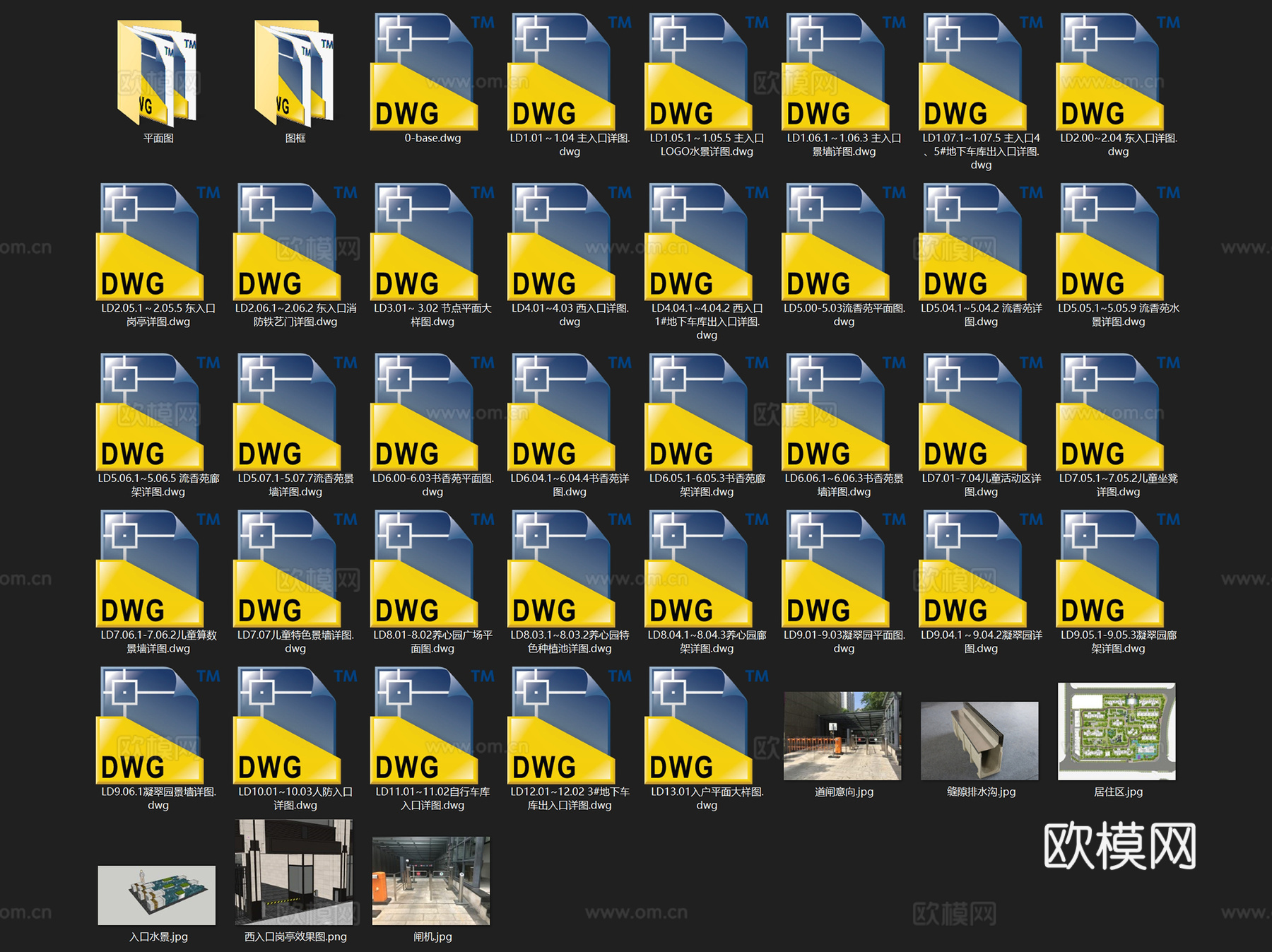
Task: Select the 缝隙排水沟.jpg image thumbnail
Action: [x=979, y=741]
